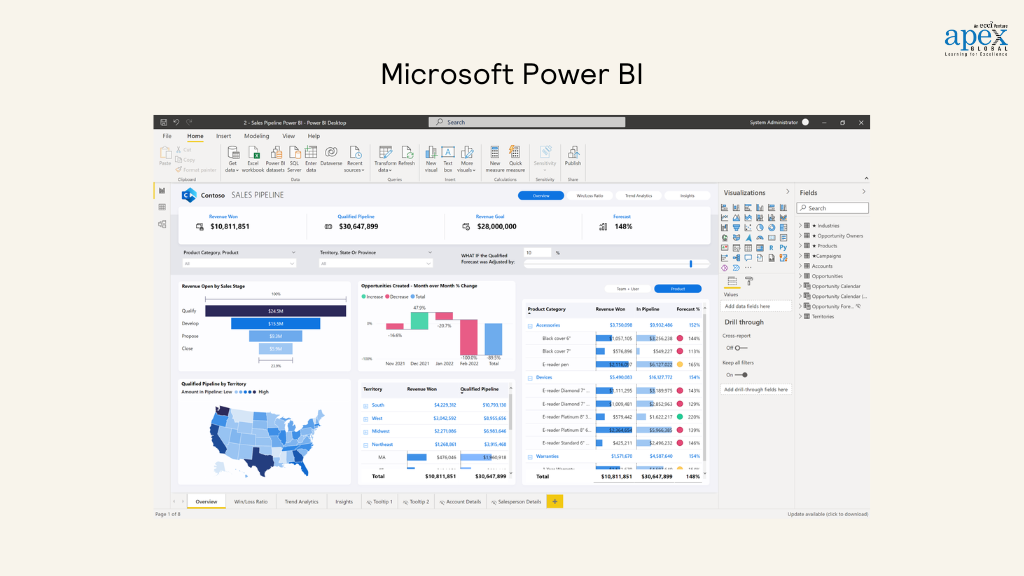
Task: Select the R script visual icon
Action: click(771, 248)
